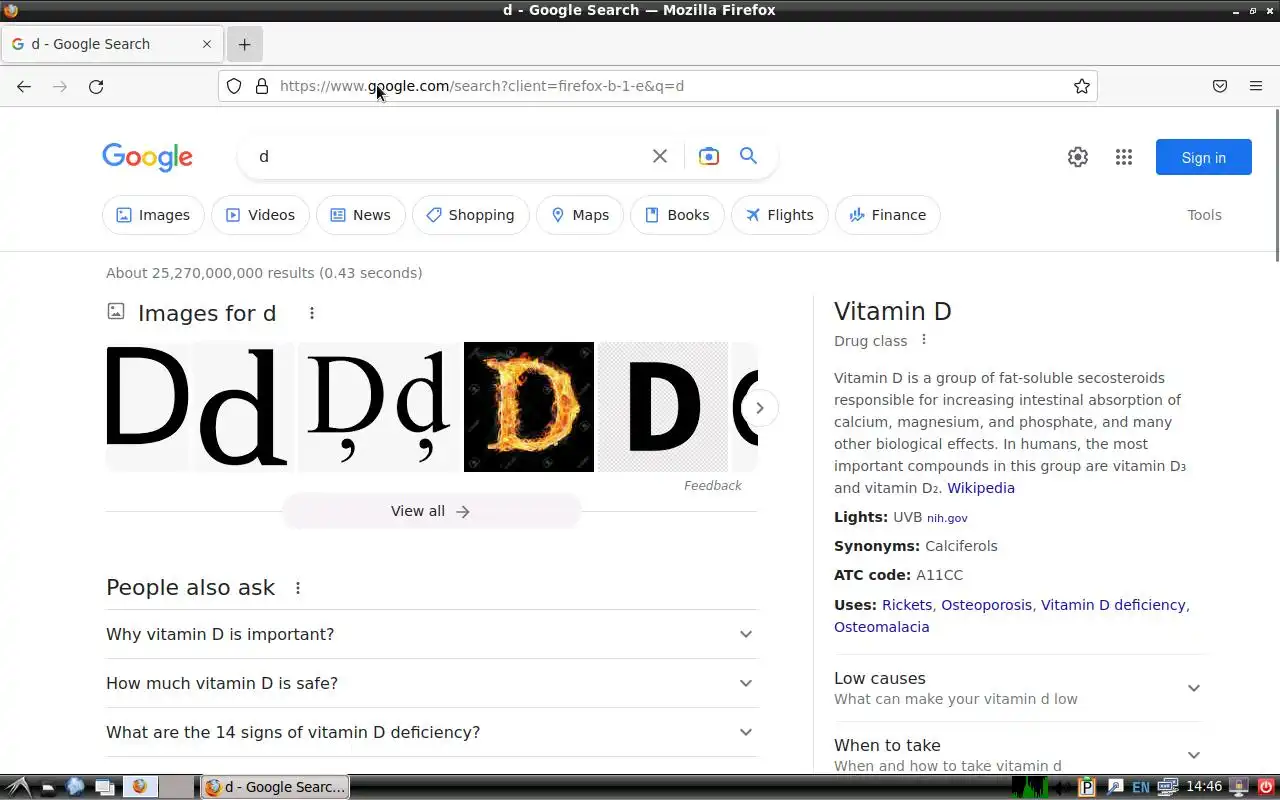Expand the When to take section
The width and height of the screenshot is (1280, 800).
(1018, 754)
